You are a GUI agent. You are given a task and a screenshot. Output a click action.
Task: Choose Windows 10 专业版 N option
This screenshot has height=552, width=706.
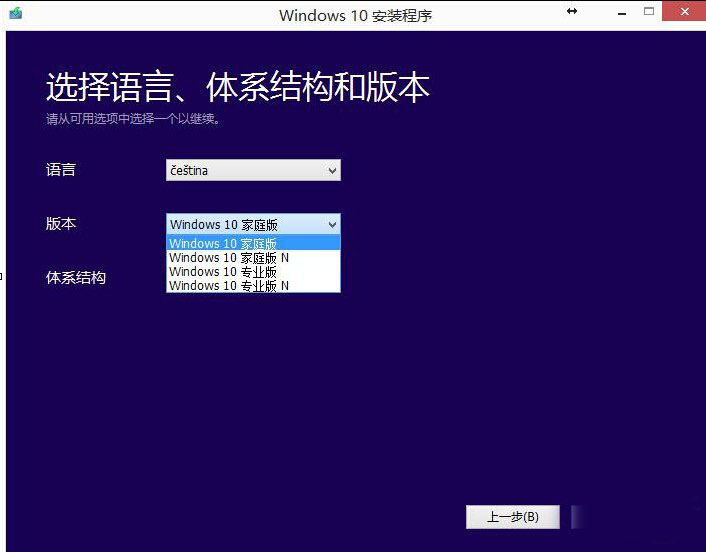(253, 285)
